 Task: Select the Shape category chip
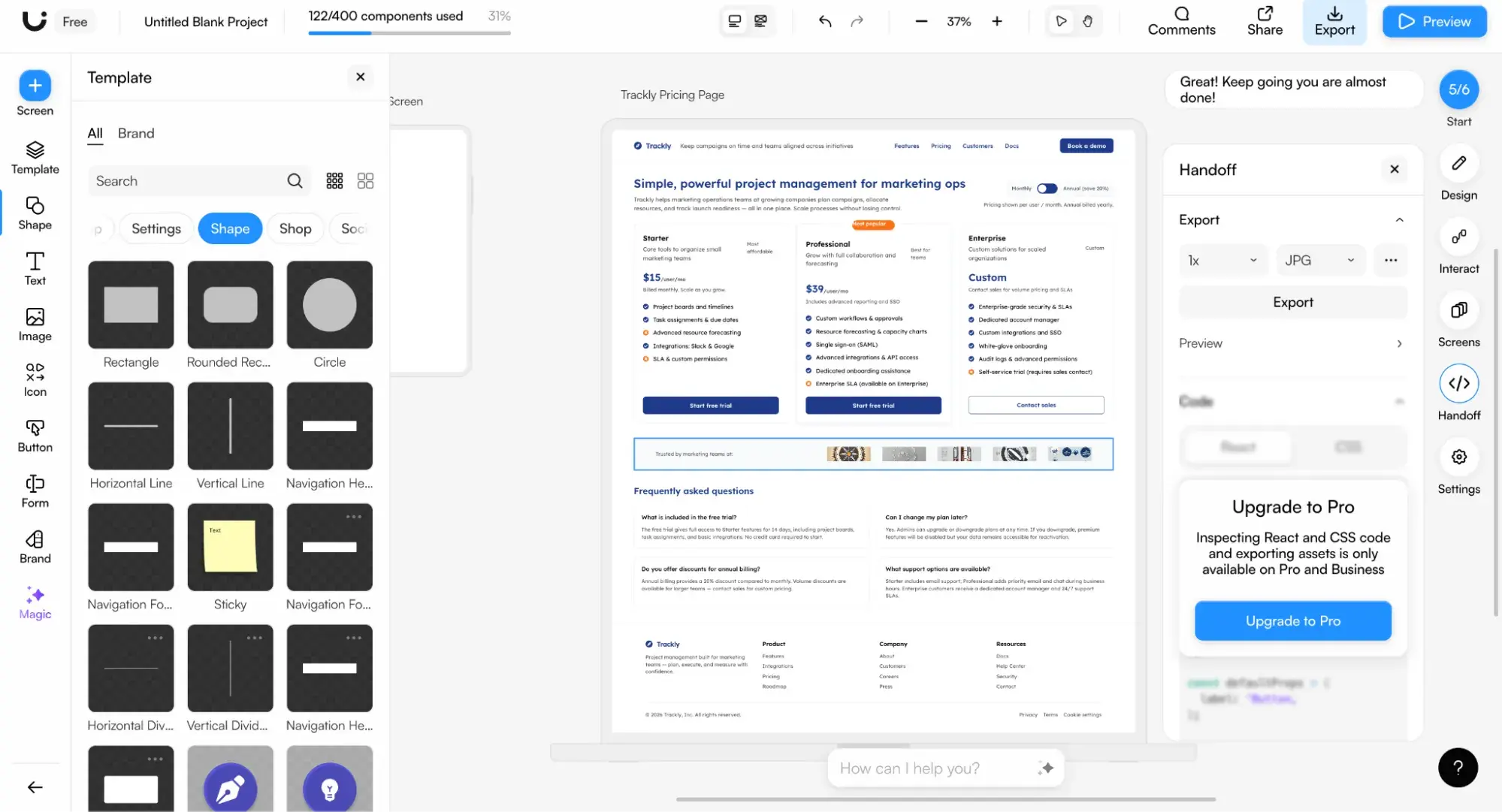click(230, 229)
